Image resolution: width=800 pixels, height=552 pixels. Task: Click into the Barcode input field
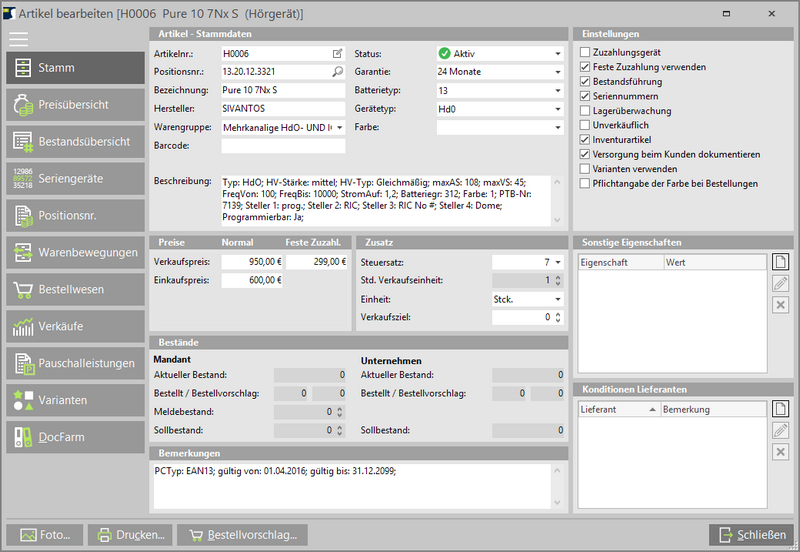coord(283,146)
